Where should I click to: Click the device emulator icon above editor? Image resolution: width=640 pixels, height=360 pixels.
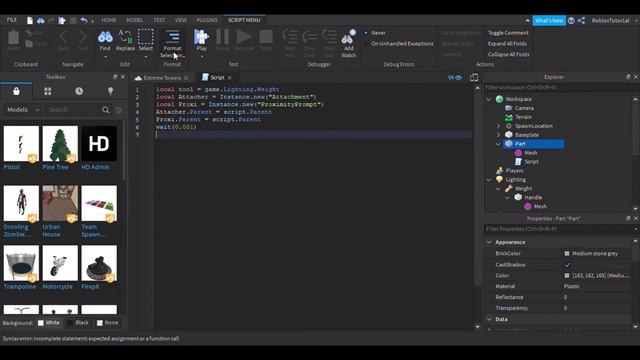pos(474,78)
